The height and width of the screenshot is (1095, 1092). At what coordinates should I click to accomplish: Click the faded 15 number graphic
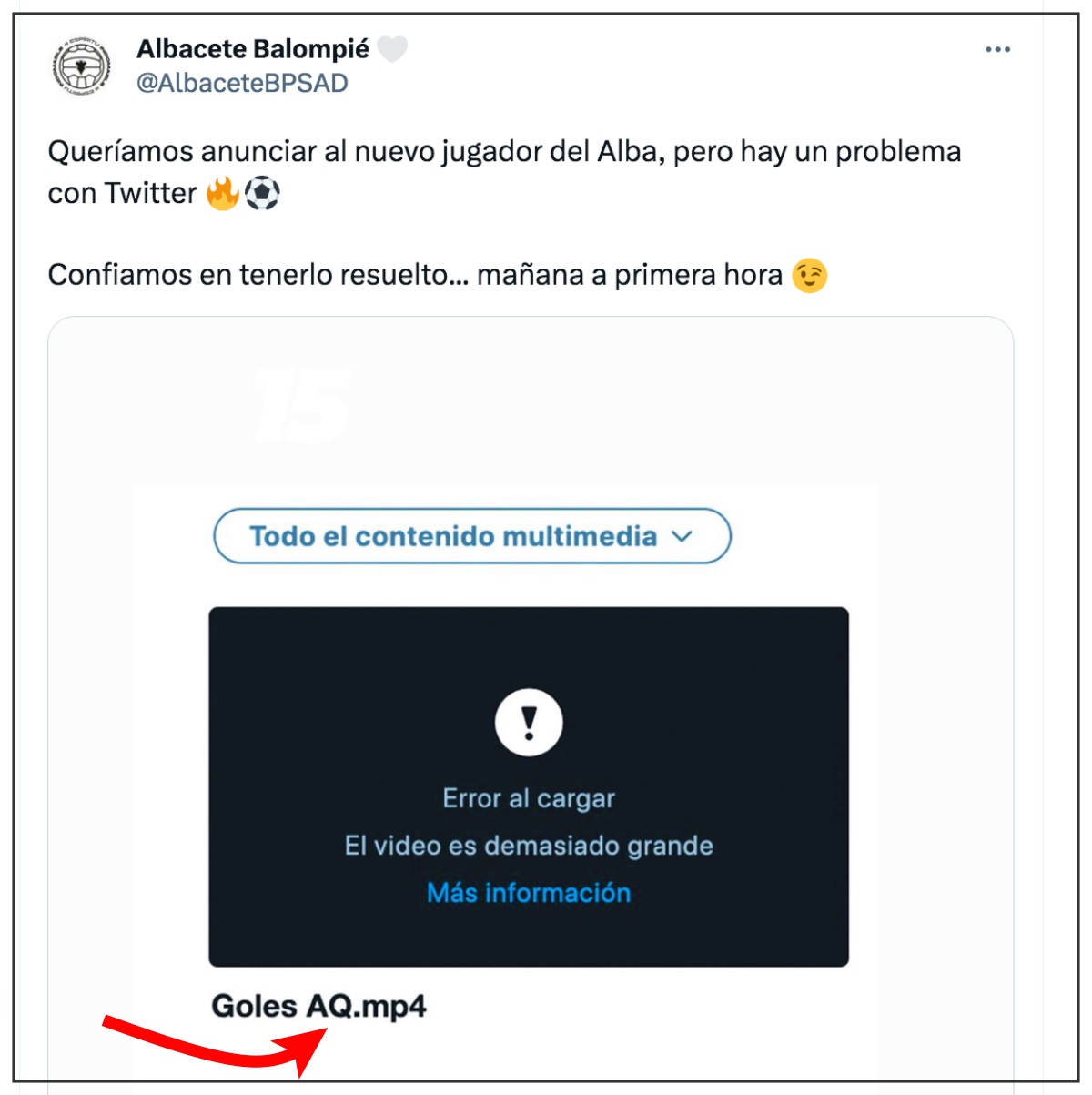coord(303,405)
